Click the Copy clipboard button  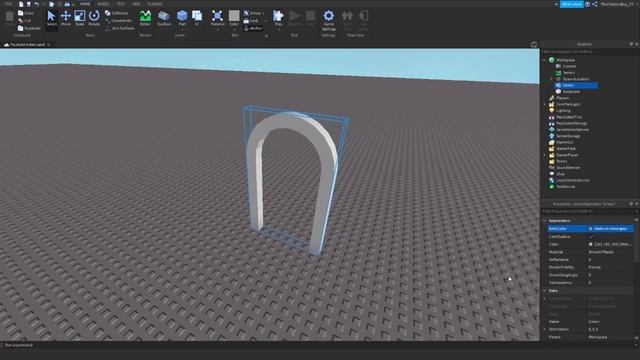click(26, 13)
